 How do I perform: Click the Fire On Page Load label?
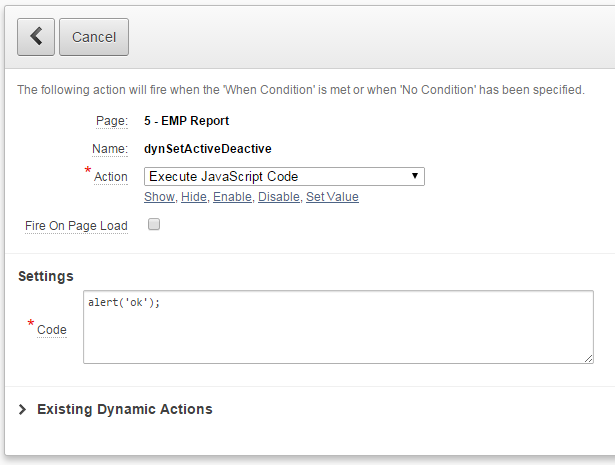click(x=76, y=226)
